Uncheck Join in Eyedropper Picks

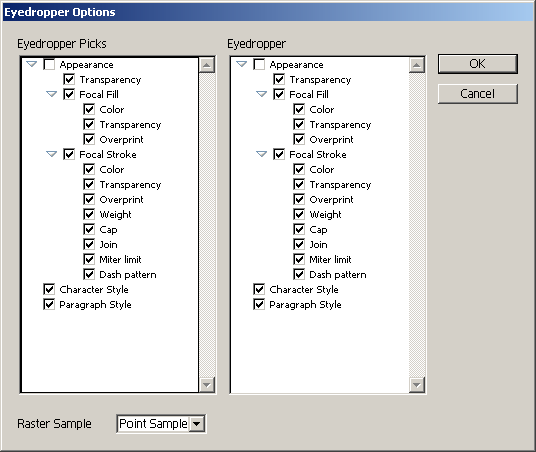pos(89,244)
